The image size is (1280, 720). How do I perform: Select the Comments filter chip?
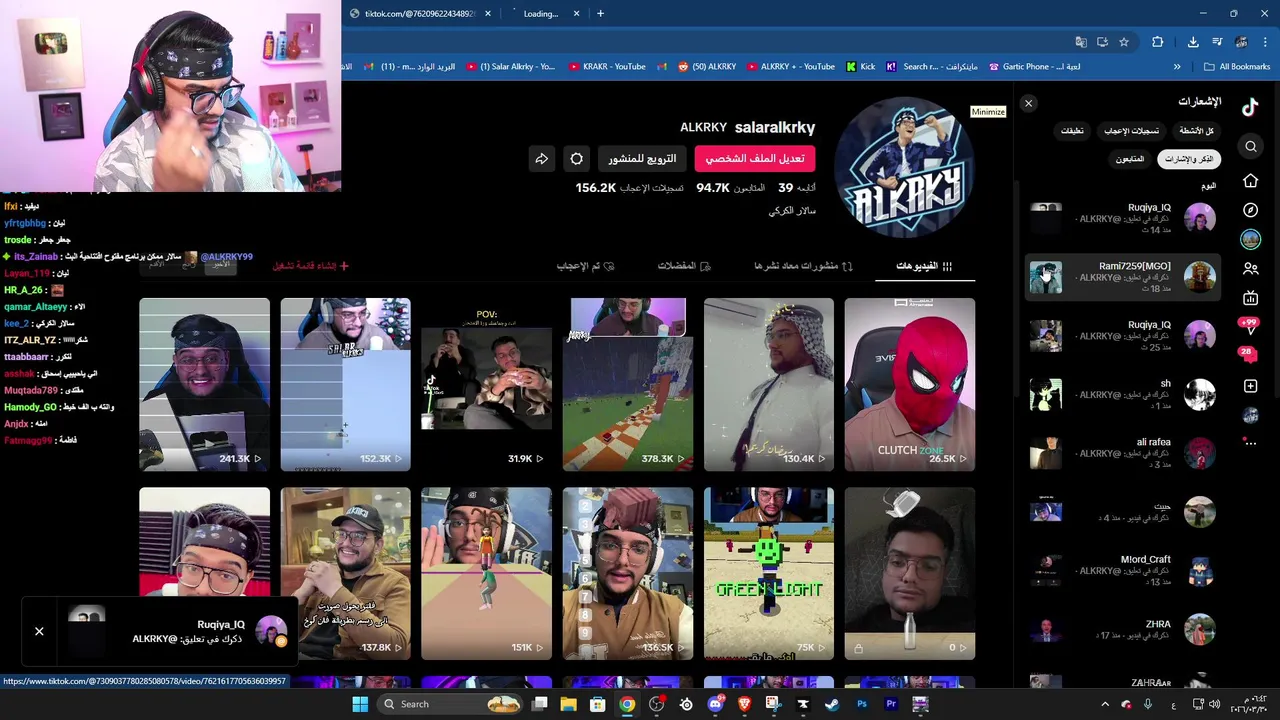pyautogui.click(x=1072, y=131)
